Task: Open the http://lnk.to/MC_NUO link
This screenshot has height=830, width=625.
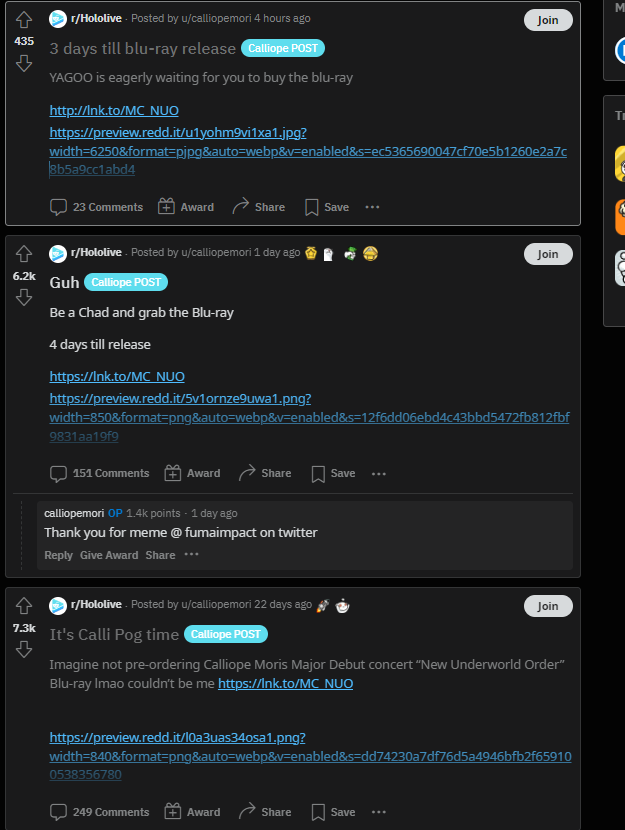Action: [114, 111]
